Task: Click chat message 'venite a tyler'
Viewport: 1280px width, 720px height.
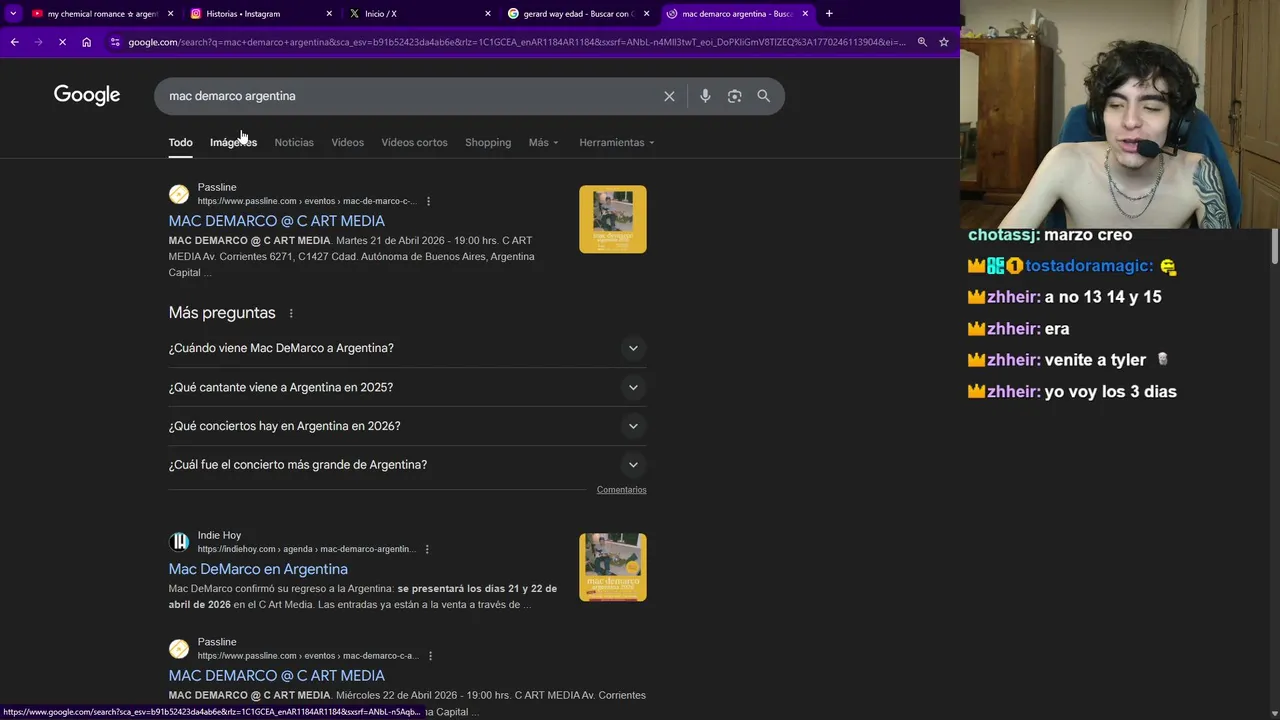Action: coord(1095,360)
